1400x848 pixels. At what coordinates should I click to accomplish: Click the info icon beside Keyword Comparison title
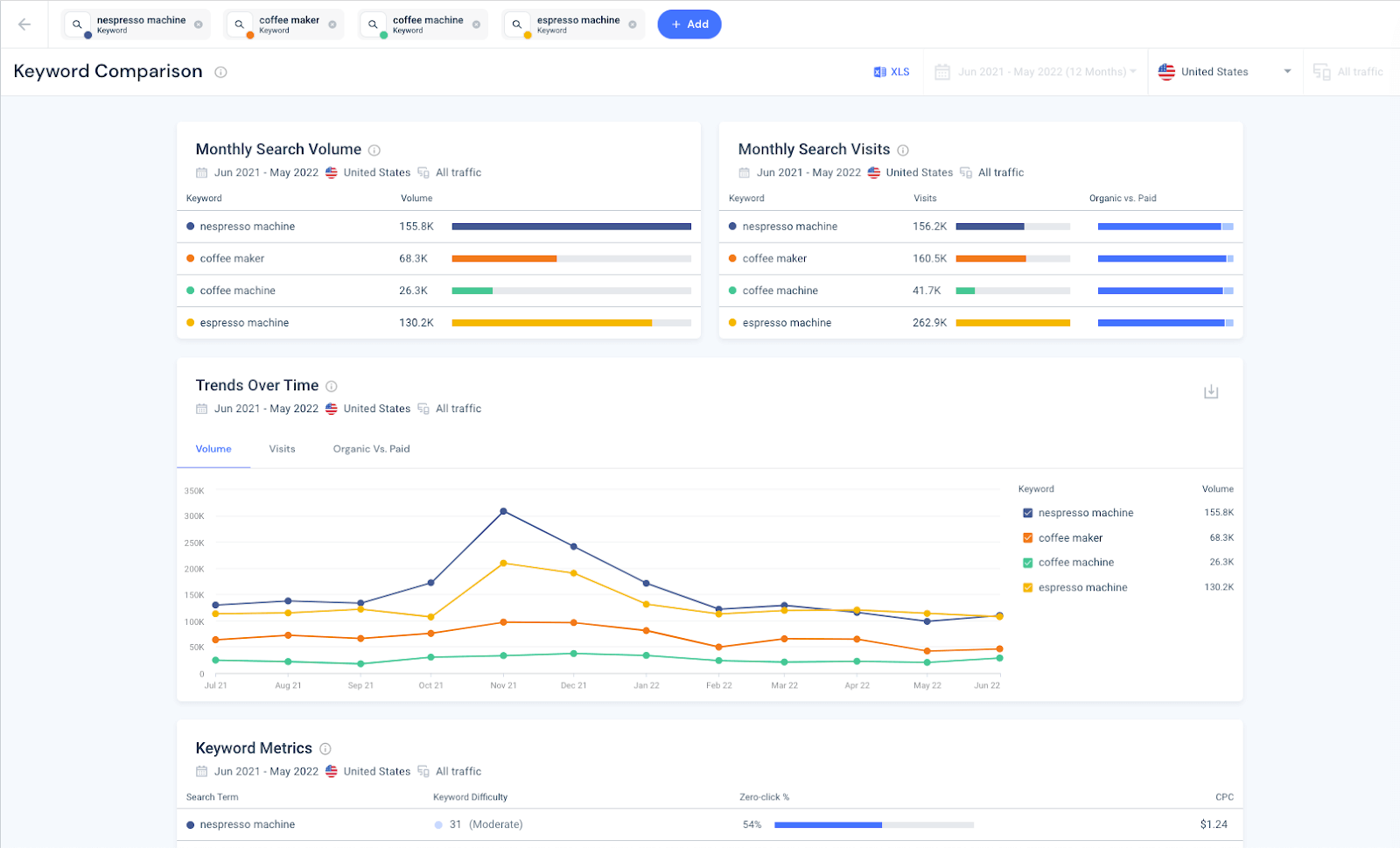pos(220,72)
